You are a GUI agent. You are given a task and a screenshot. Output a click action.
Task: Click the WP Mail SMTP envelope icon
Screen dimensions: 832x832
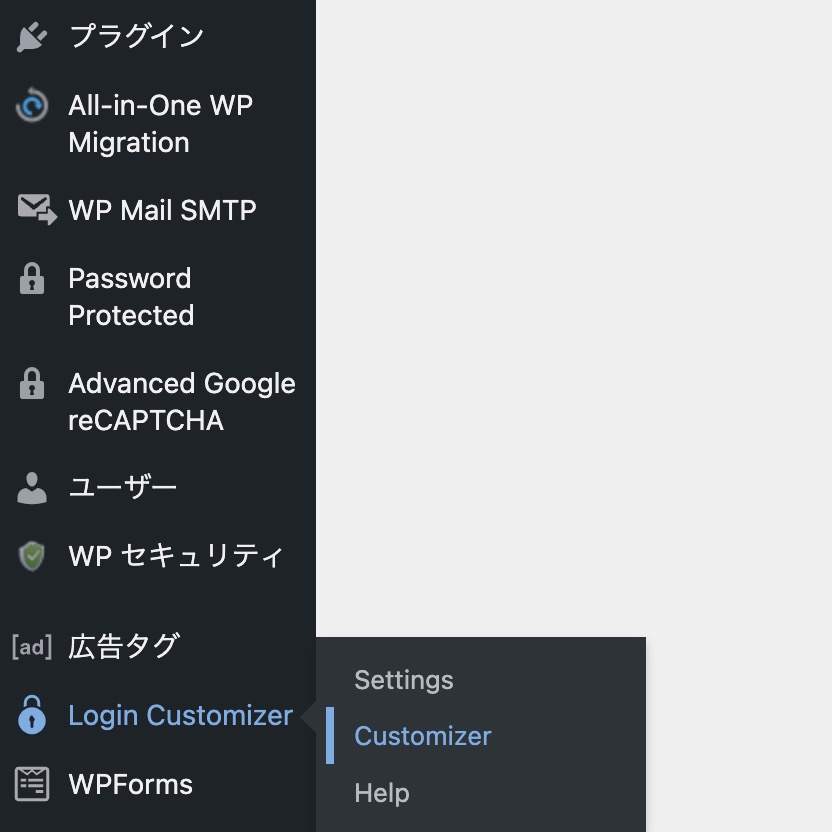pos(37,210)
